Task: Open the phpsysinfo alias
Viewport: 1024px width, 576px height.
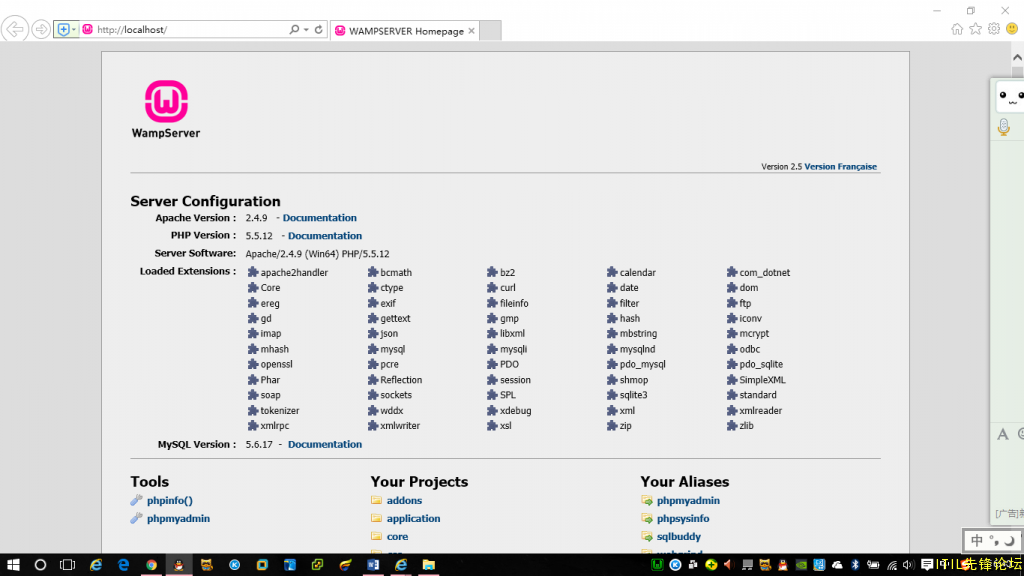Action: [x=683, y=519]
